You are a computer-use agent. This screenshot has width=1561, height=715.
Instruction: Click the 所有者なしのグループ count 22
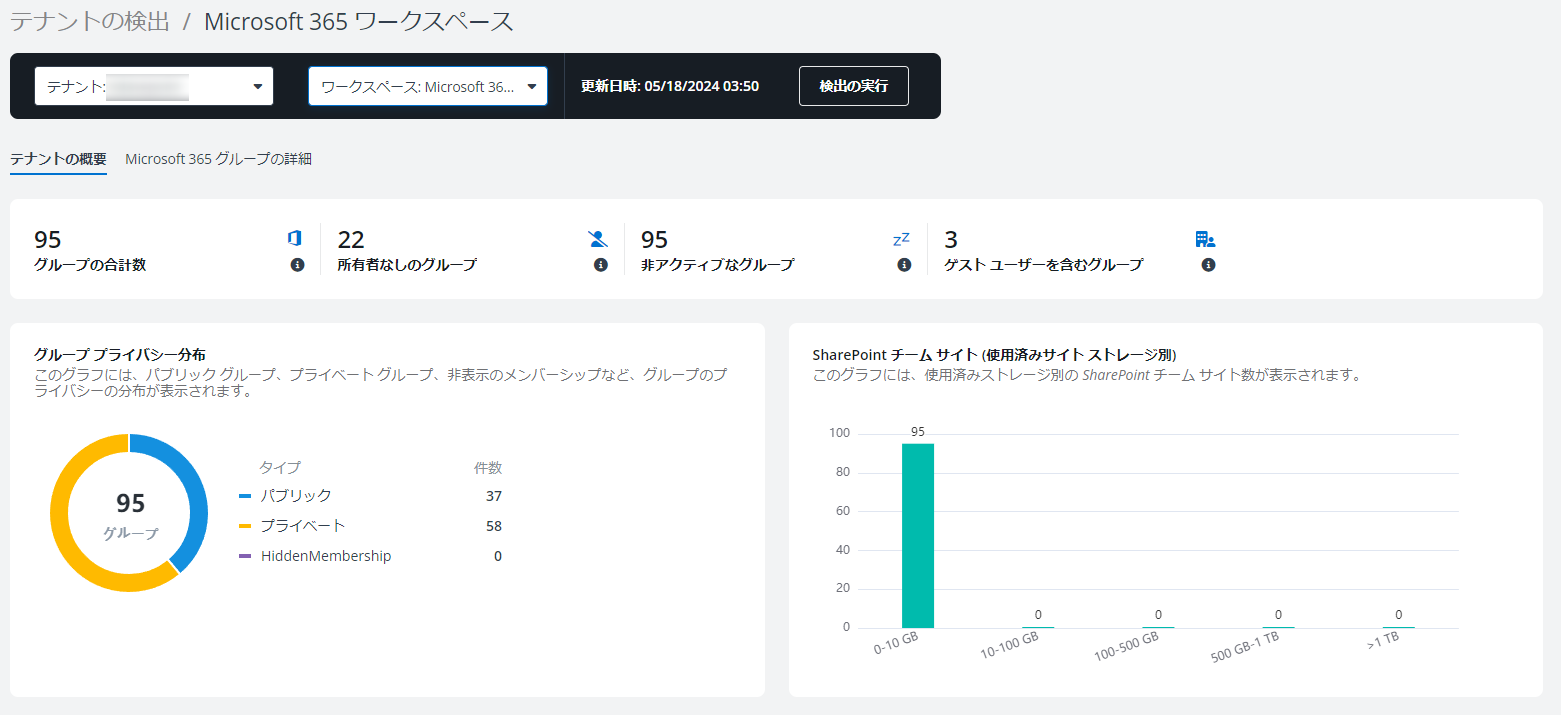[x=351, y=239]
